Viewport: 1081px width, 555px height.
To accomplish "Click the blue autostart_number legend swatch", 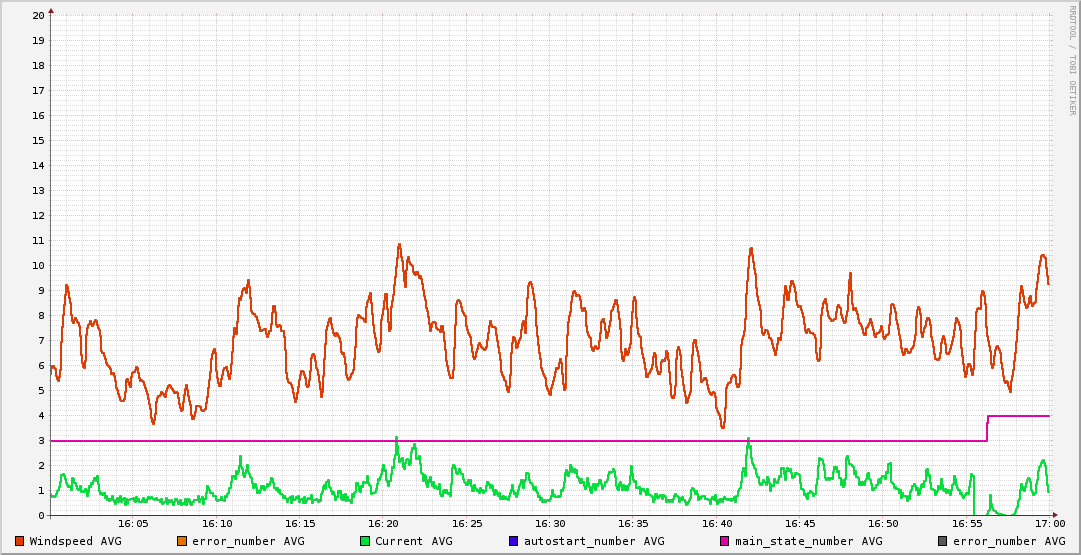I will pos(513,541).
